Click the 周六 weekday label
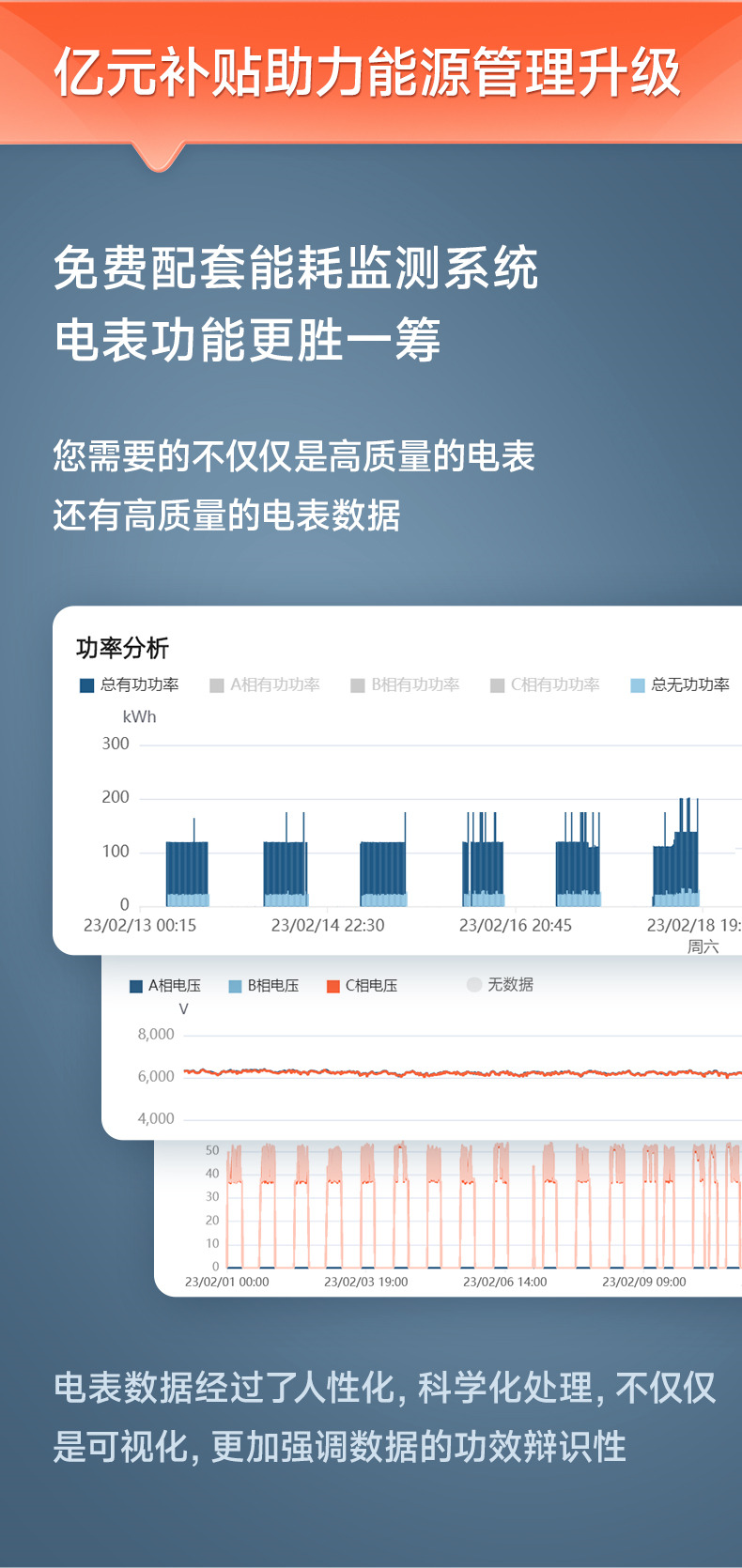Screen dimensions: 742x1568 (703, 946)
